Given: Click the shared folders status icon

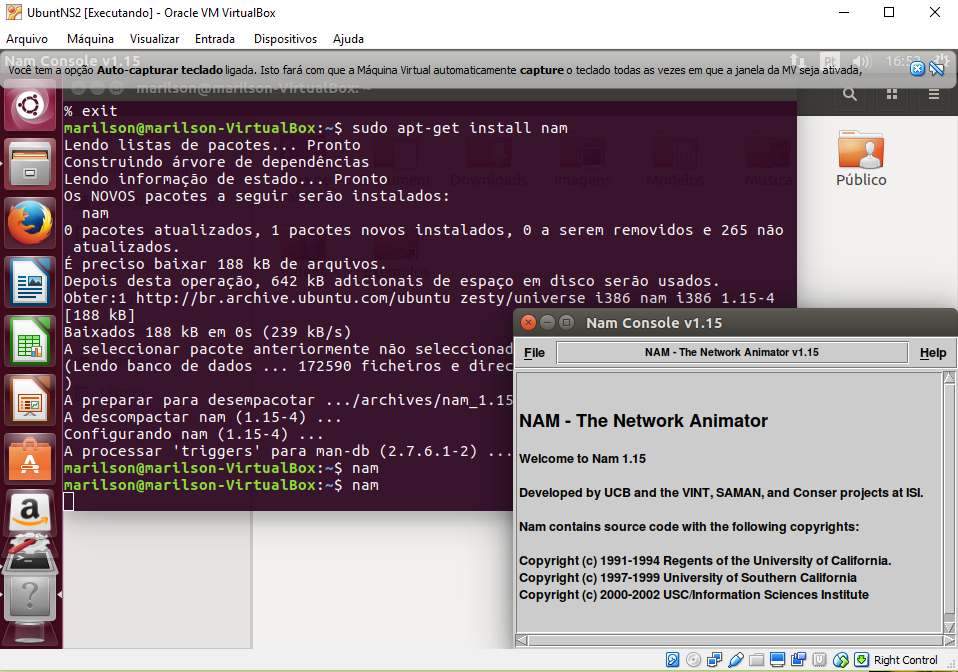Looking at the screenshot, I should (756, 660).
